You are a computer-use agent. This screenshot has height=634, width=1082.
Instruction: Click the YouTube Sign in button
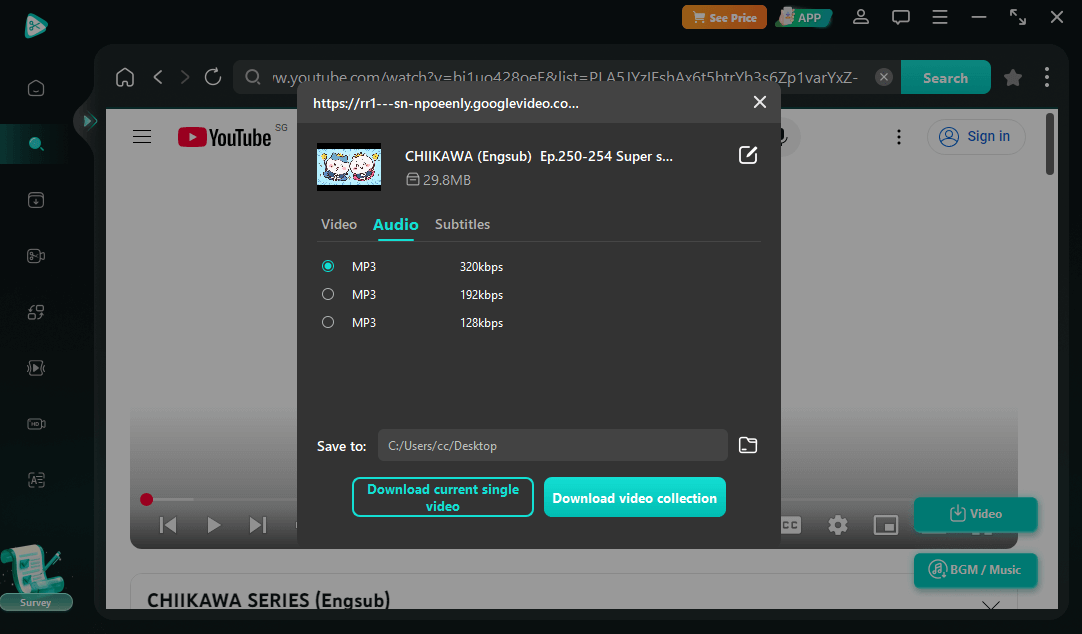976,137
